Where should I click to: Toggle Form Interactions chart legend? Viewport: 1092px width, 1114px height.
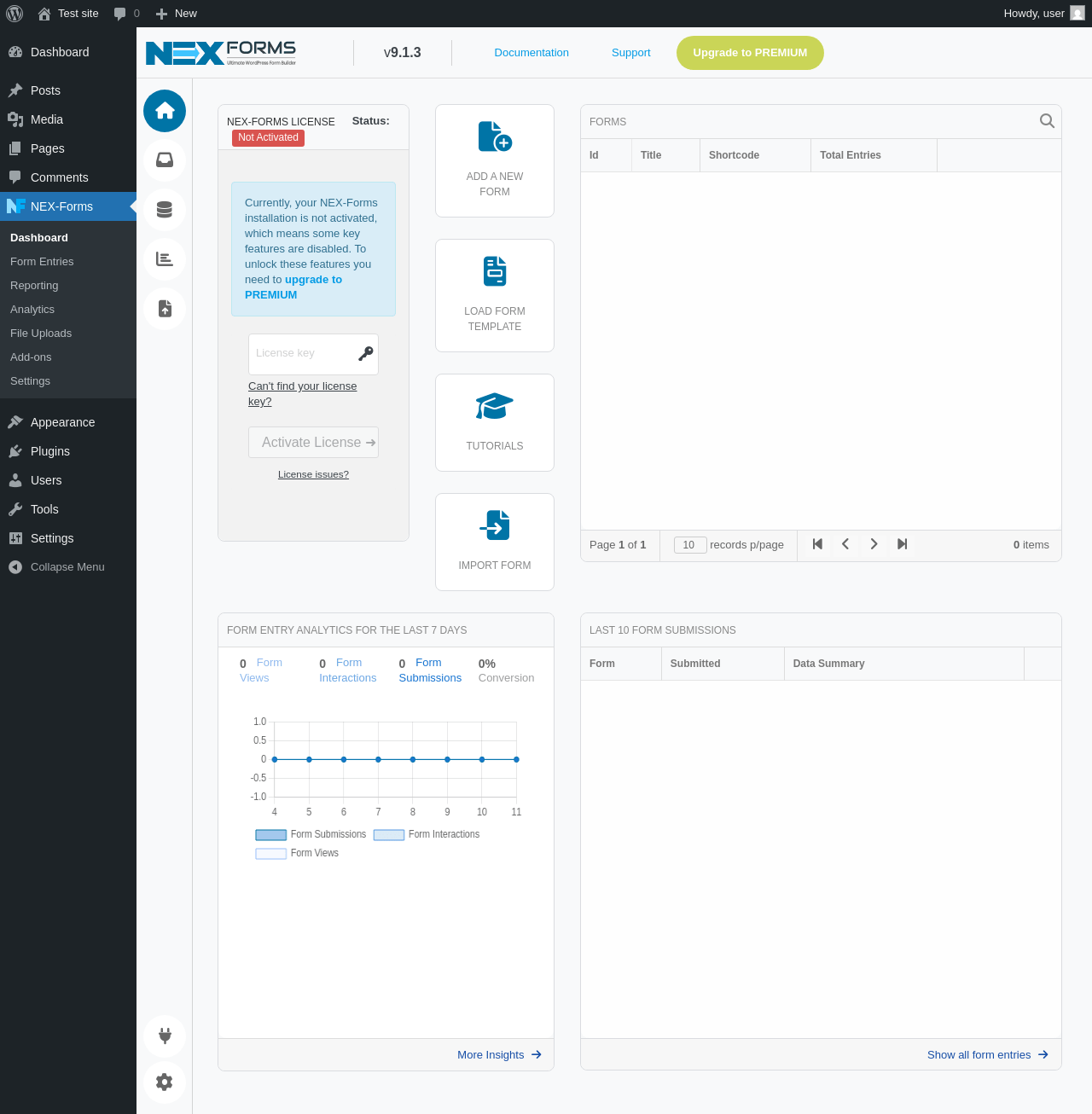click(x=427, y=834)
